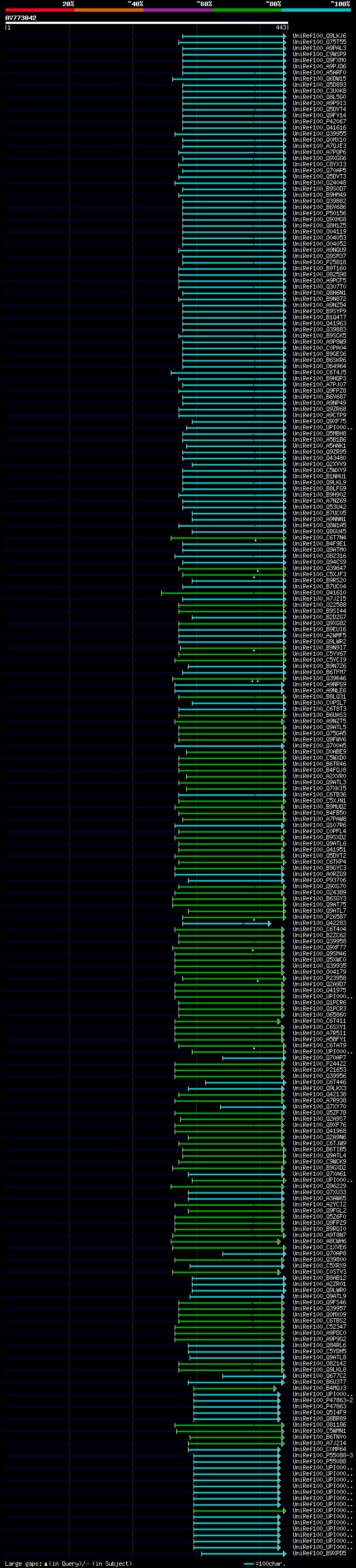Click the green ~80% identity legend segment
Viewport: 356px width, 1568px height.
[247, 10]
